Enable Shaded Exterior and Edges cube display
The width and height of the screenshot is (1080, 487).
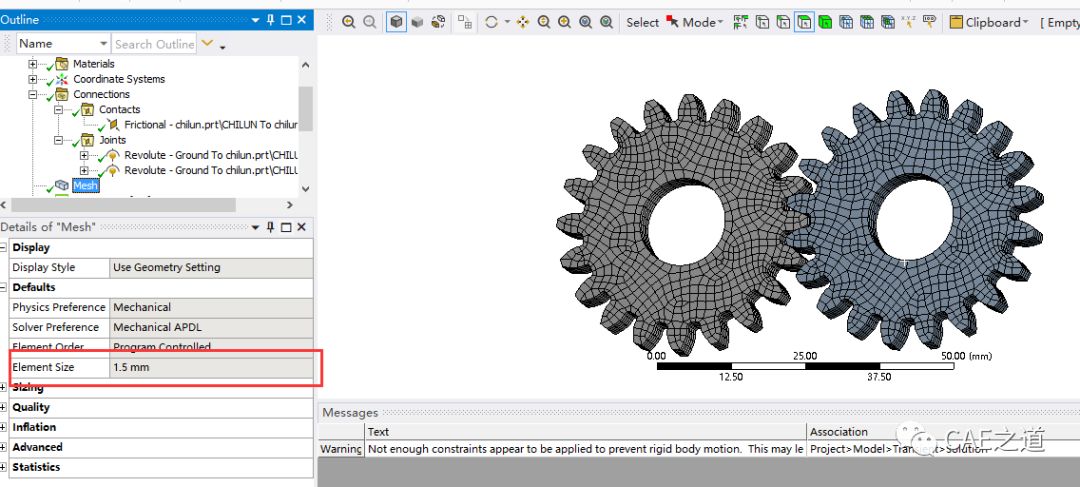[396, 22]
